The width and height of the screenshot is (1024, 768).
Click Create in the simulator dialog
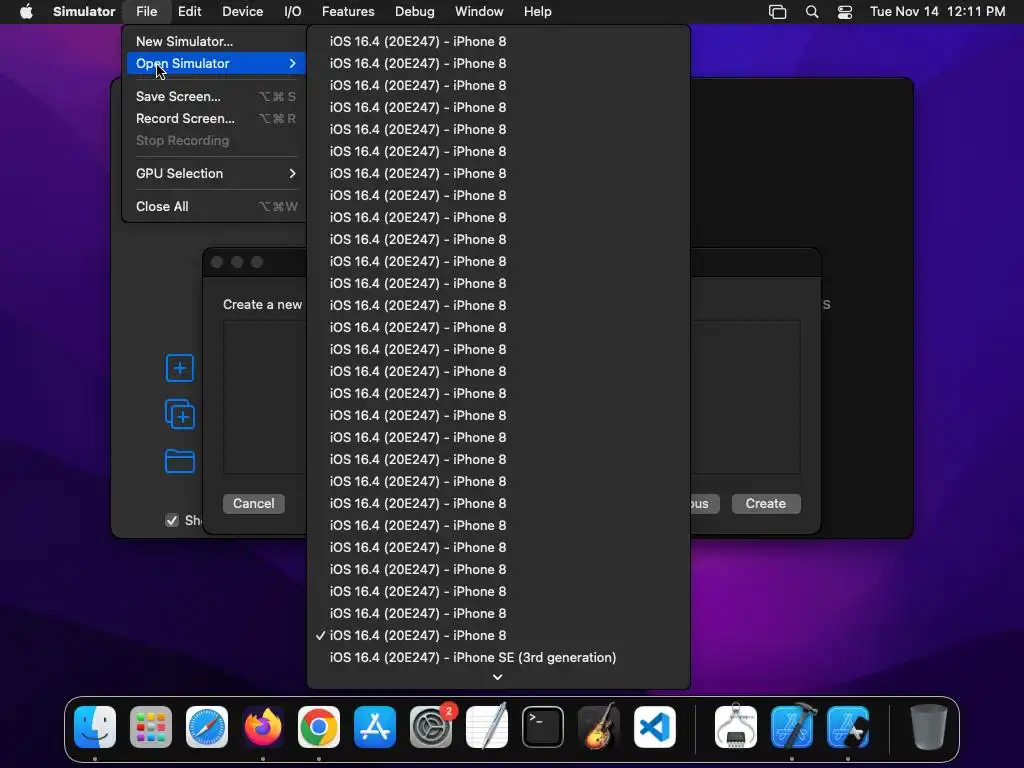765,504
